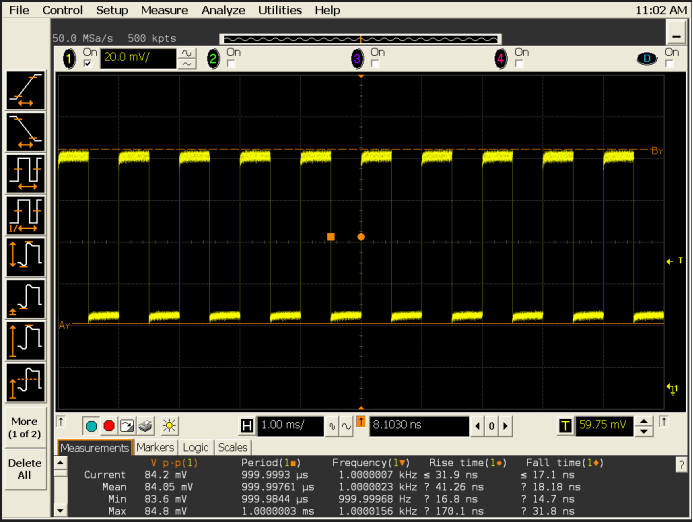Click the minimize dash button at top right
The width and height of the screenshot is (693, 522).
point(676,32)
